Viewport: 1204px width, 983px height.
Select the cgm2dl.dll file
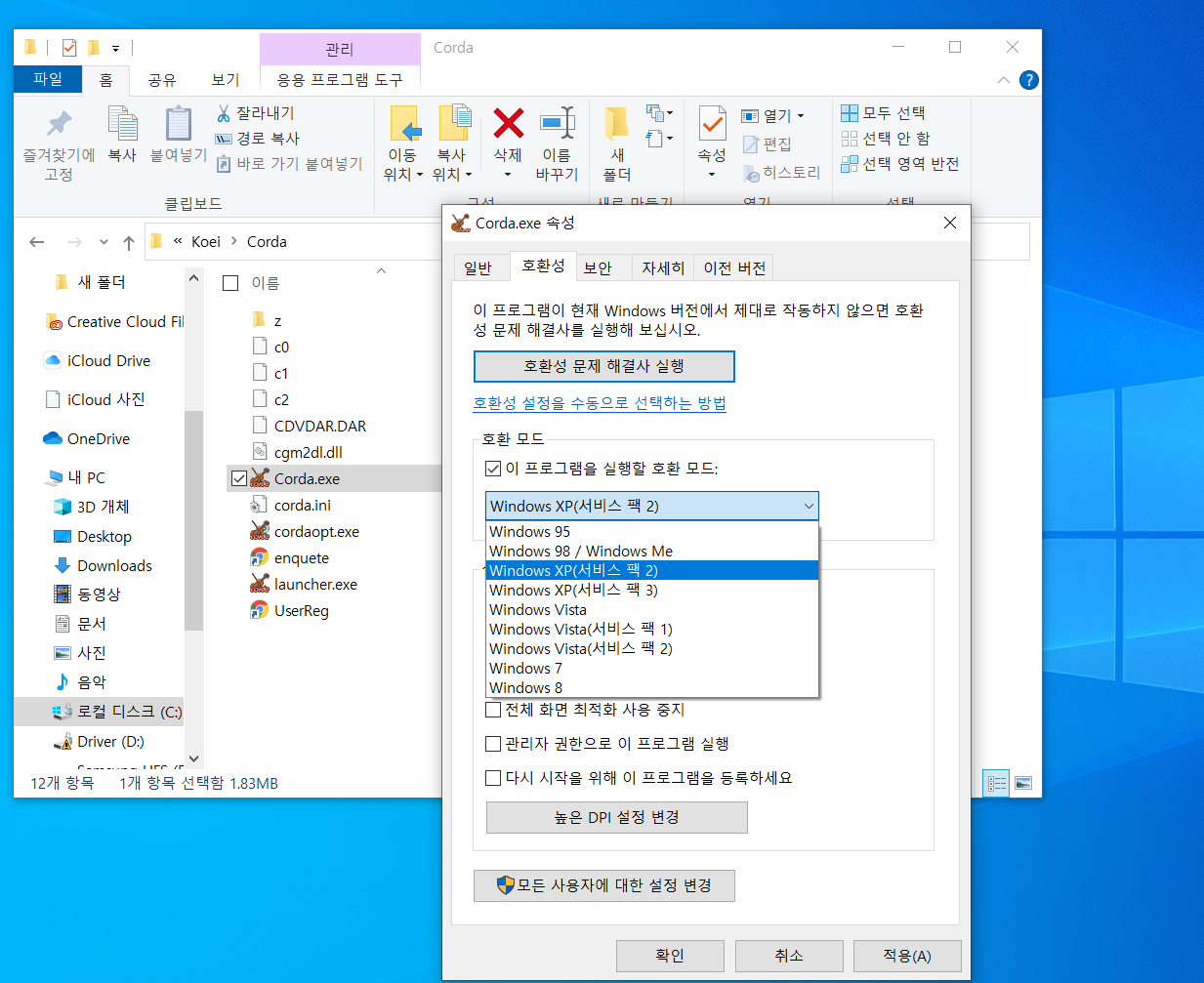point(309,453)
